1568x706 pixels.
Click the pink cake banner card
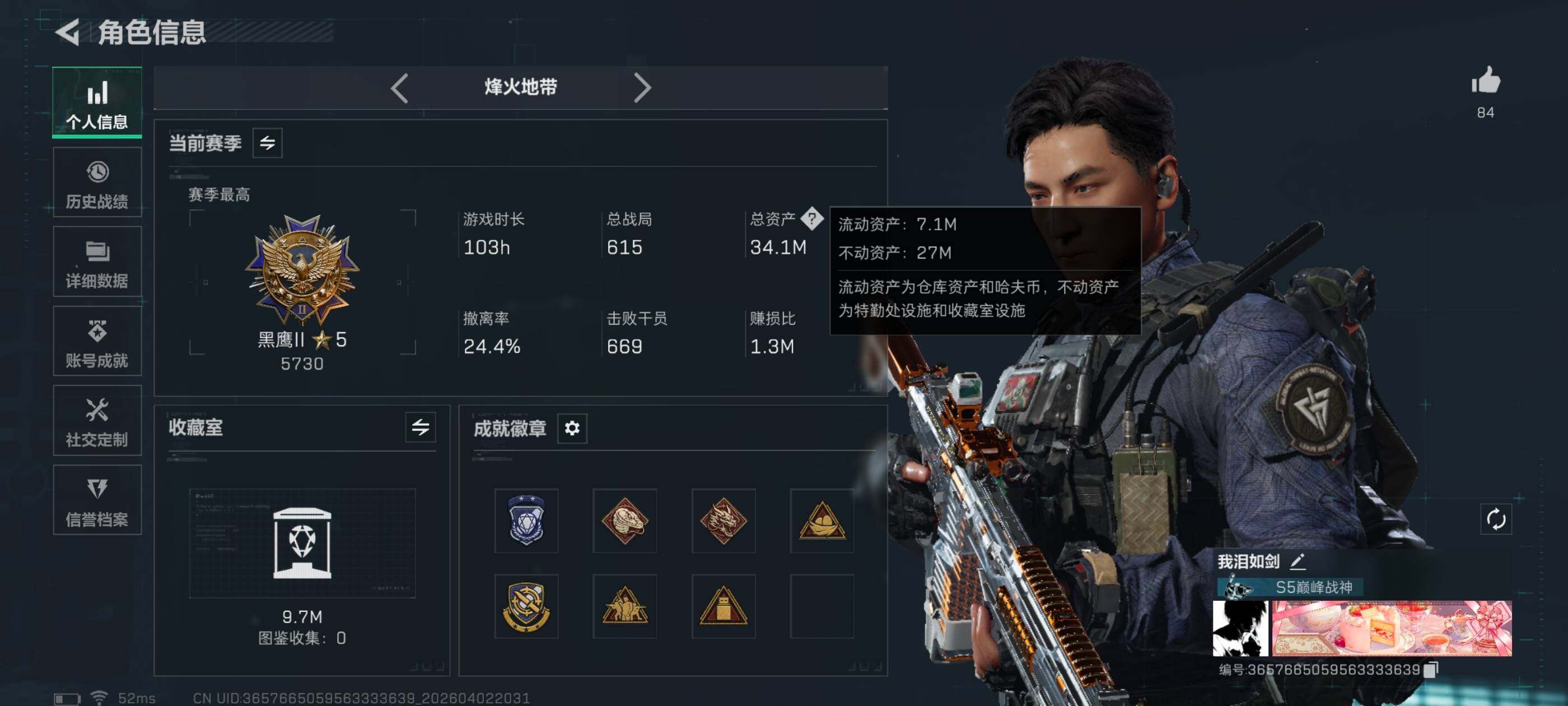(1392, 628)
